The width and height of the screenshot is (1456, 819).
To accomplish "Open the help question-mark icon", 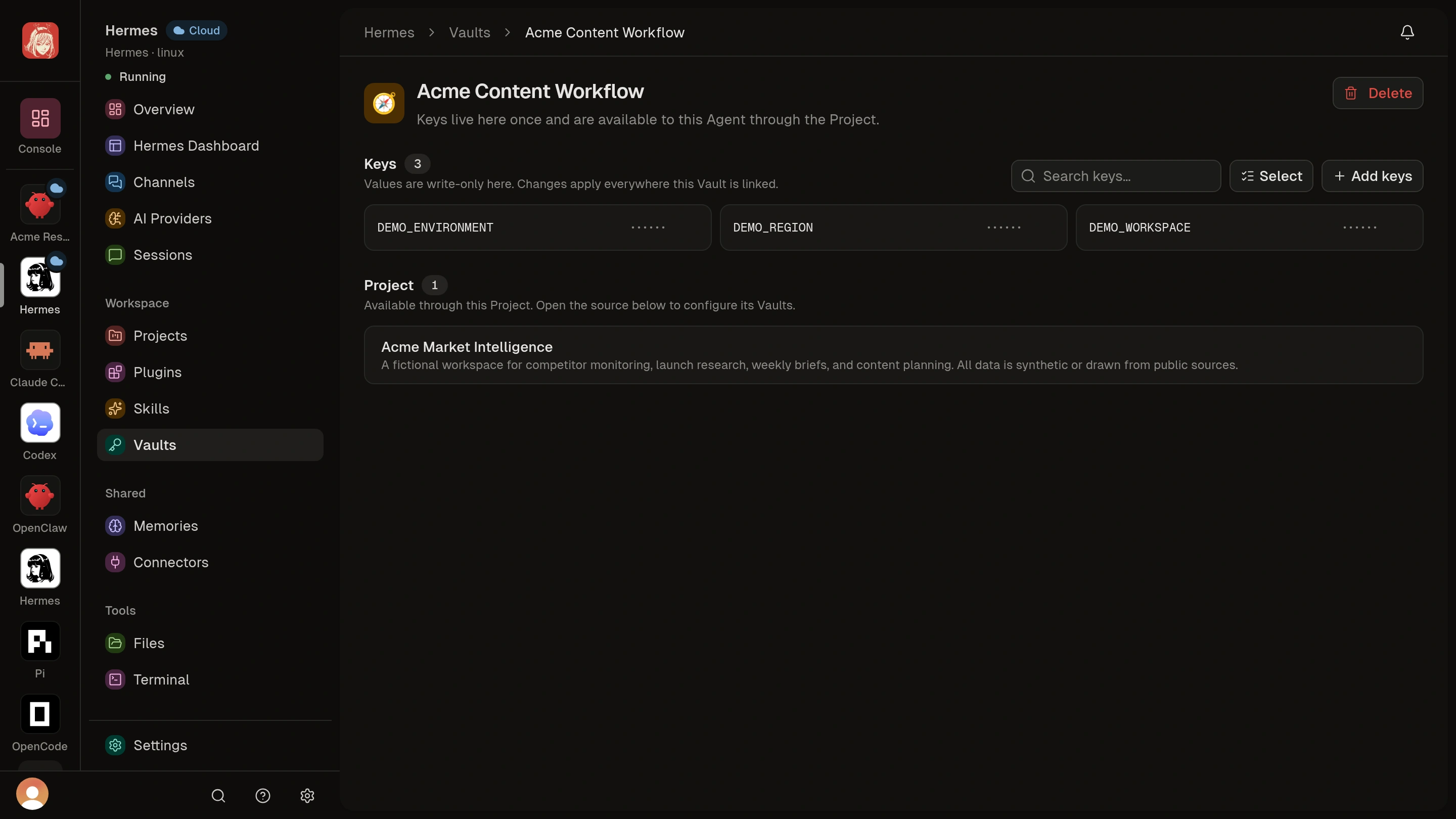I will coord(263,796).
